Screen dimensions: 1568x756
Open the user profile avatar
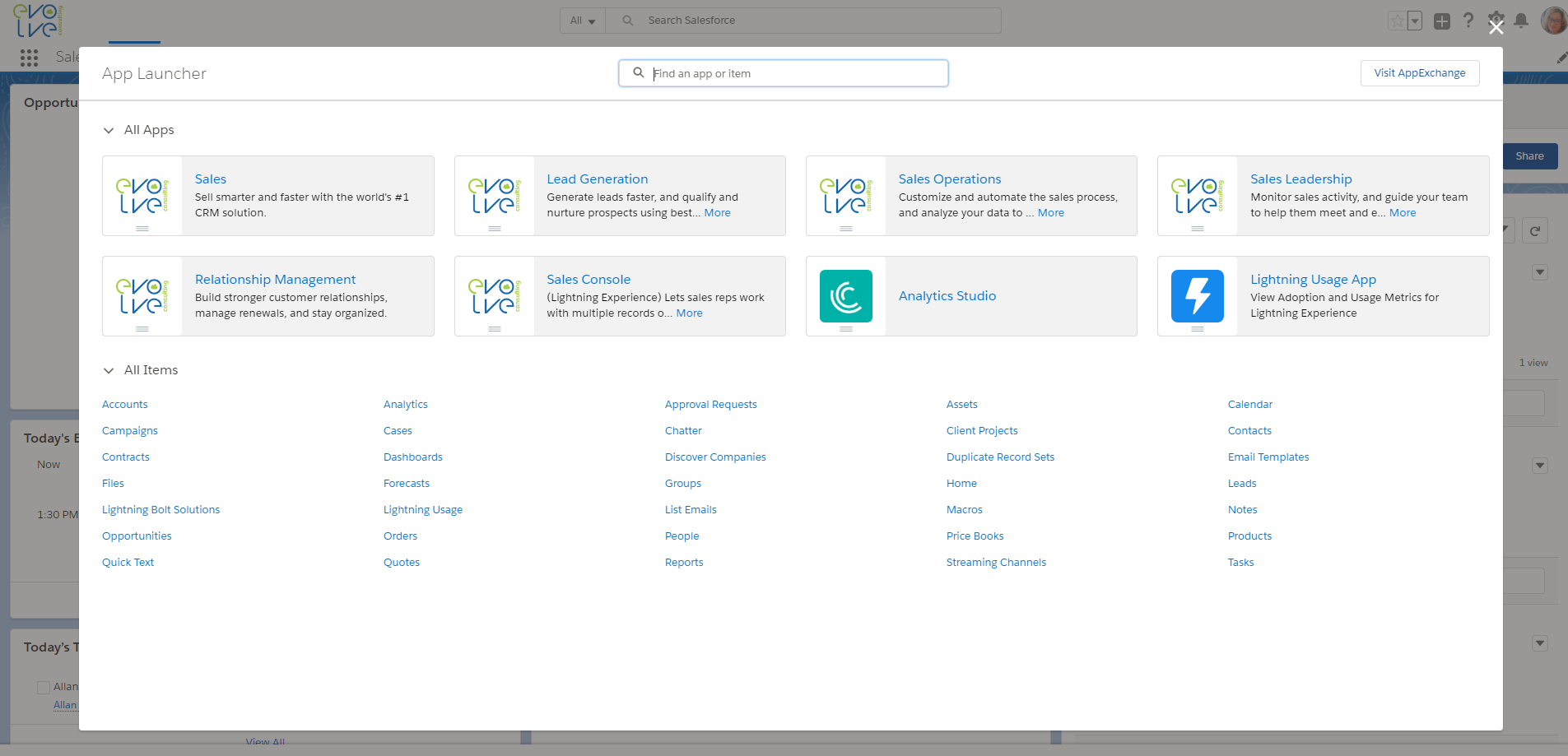tap(1553, 21)
